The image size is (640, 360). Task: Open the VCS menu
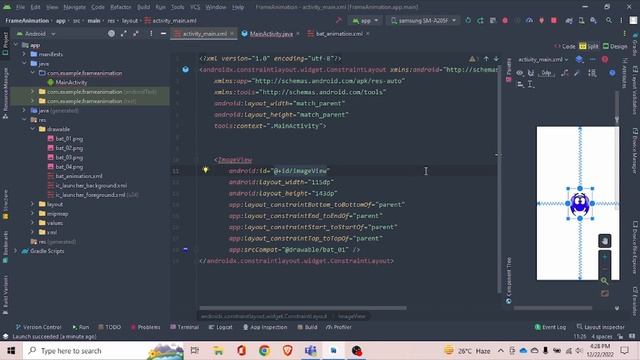click(x=195, y=7)
